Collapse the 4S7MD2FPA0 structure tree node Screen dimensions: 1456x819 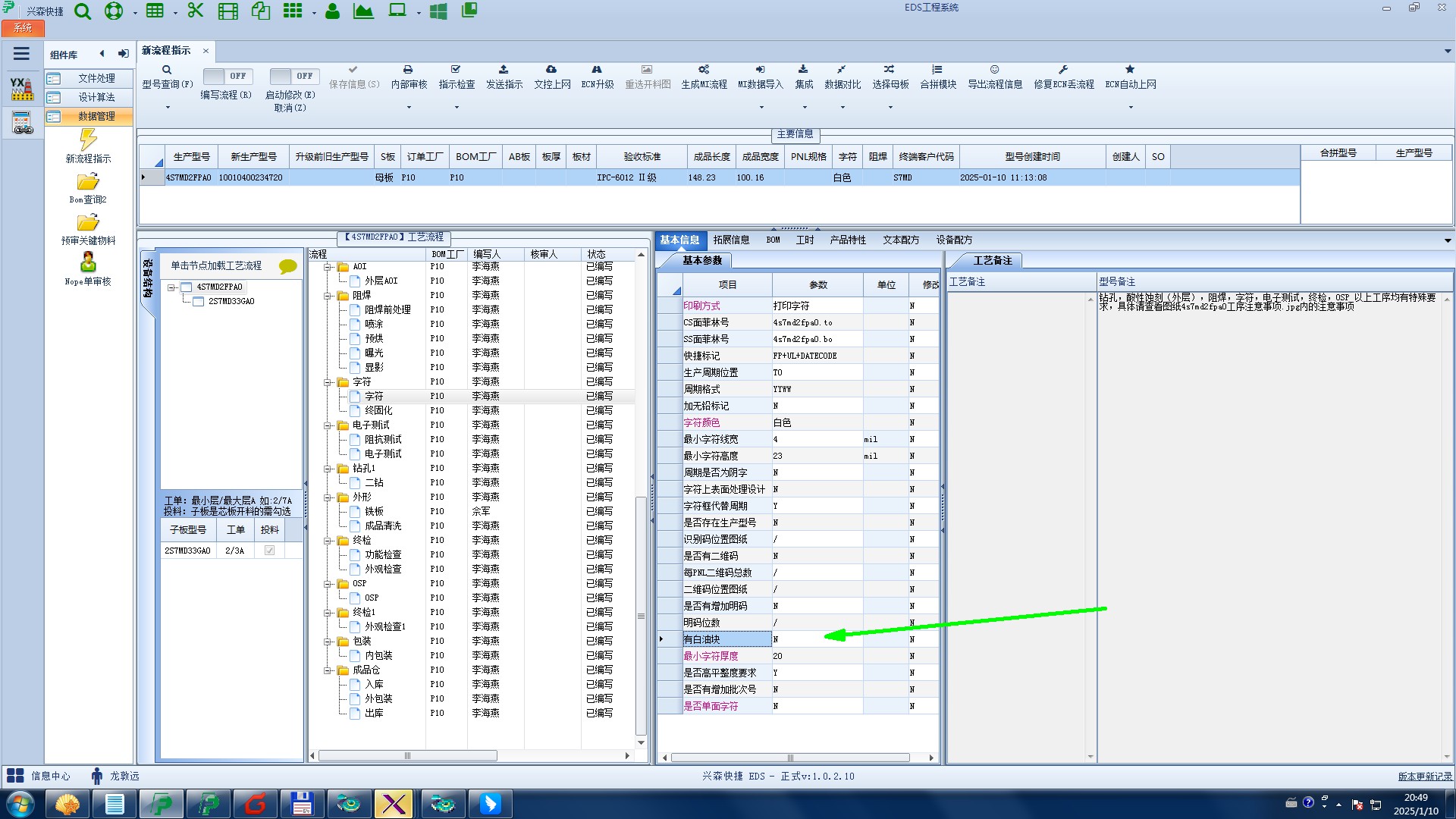(x=172, y=287)
